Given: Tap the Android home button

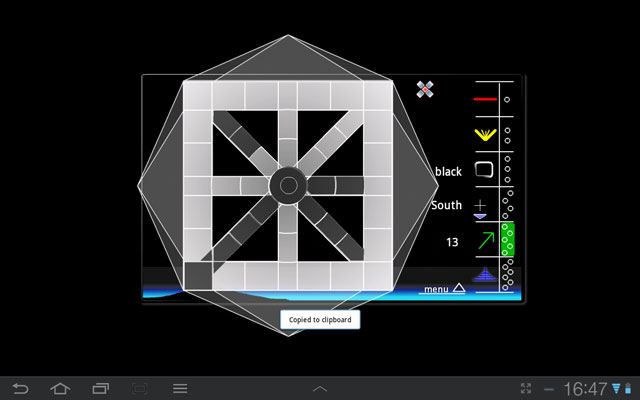Looking at the screenshot, I should coord(60,389).
